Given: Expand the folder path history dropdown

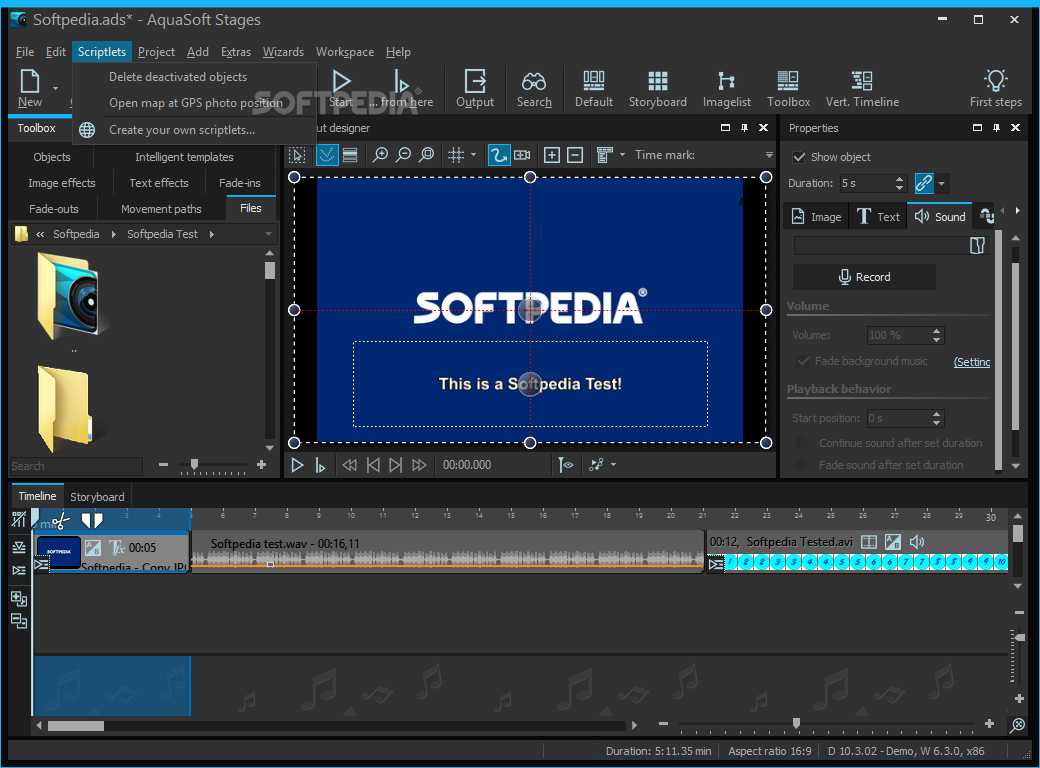Looking at the screenshot, I should click(x=269, y=234).
